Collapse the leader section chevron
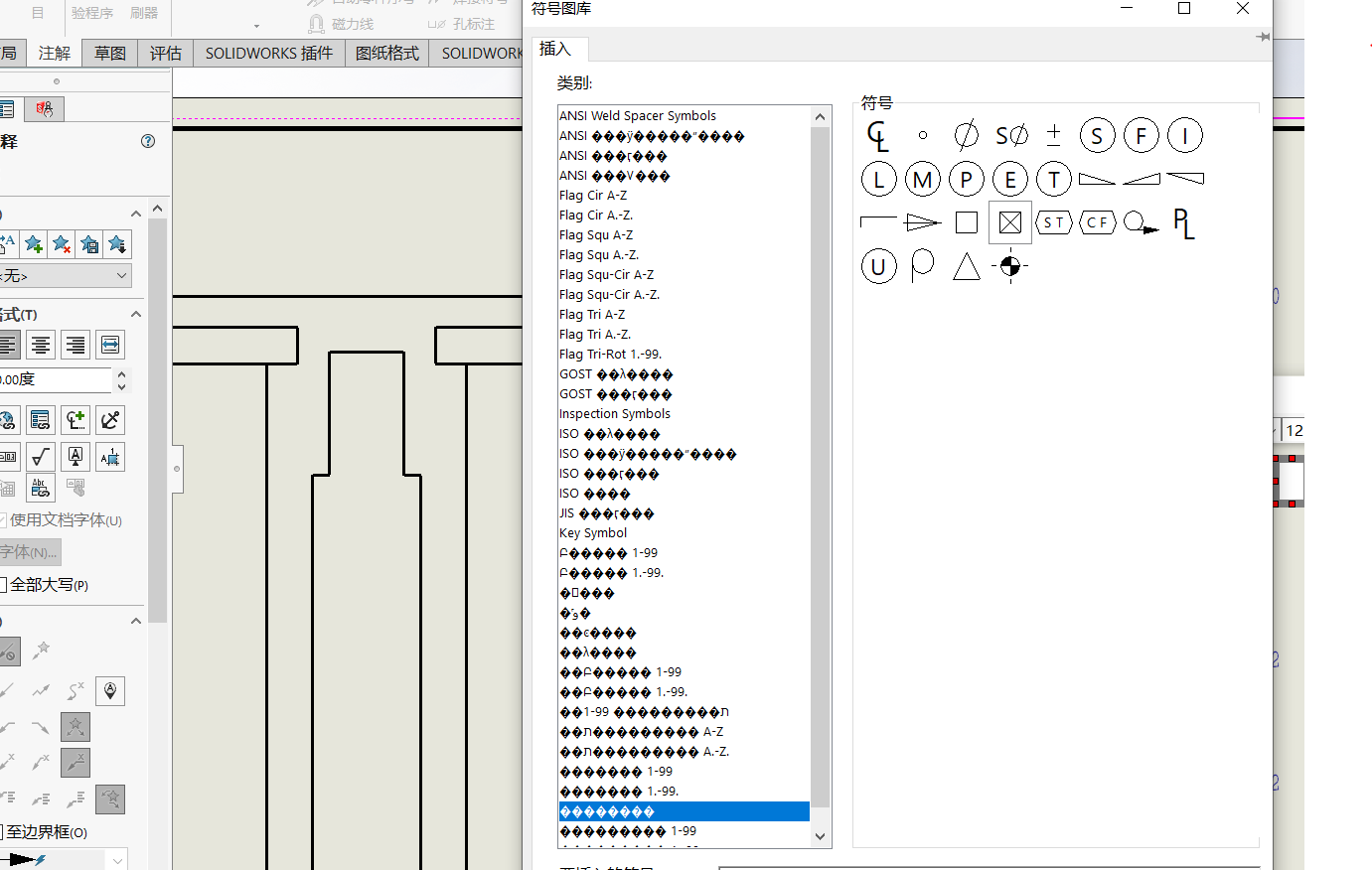Image resolution: width=1372 pixels, height=870 pixels. coord(136,621)
